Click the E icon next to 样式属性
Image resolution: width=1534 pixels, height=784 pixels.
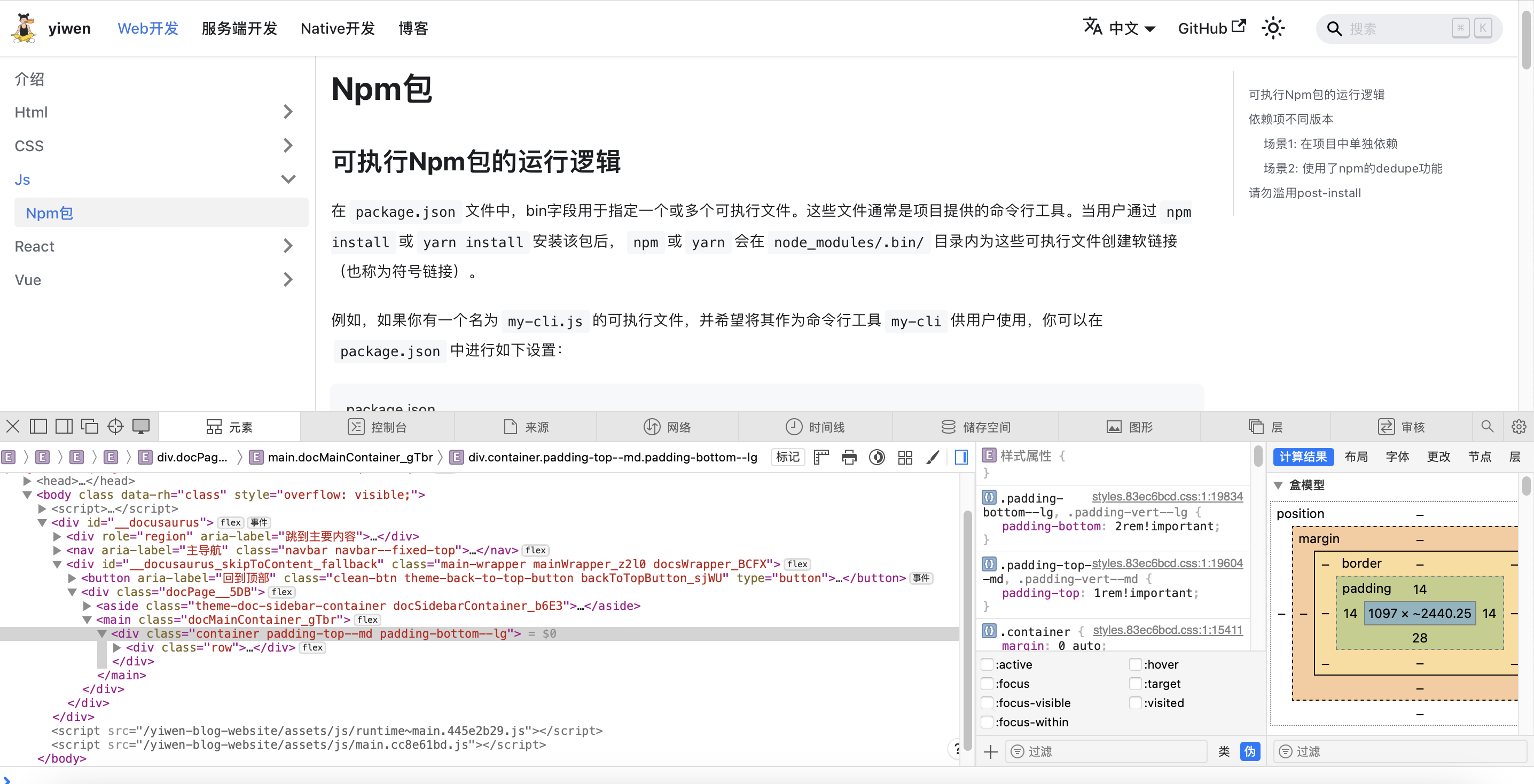click(x=989, y=456)
